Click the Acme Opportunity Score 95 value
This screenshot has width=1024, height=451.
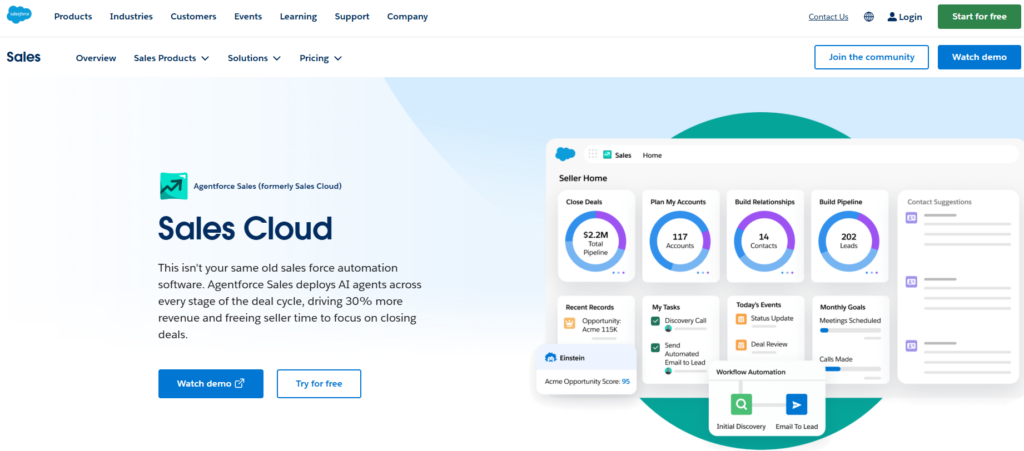tap(626, 381)
